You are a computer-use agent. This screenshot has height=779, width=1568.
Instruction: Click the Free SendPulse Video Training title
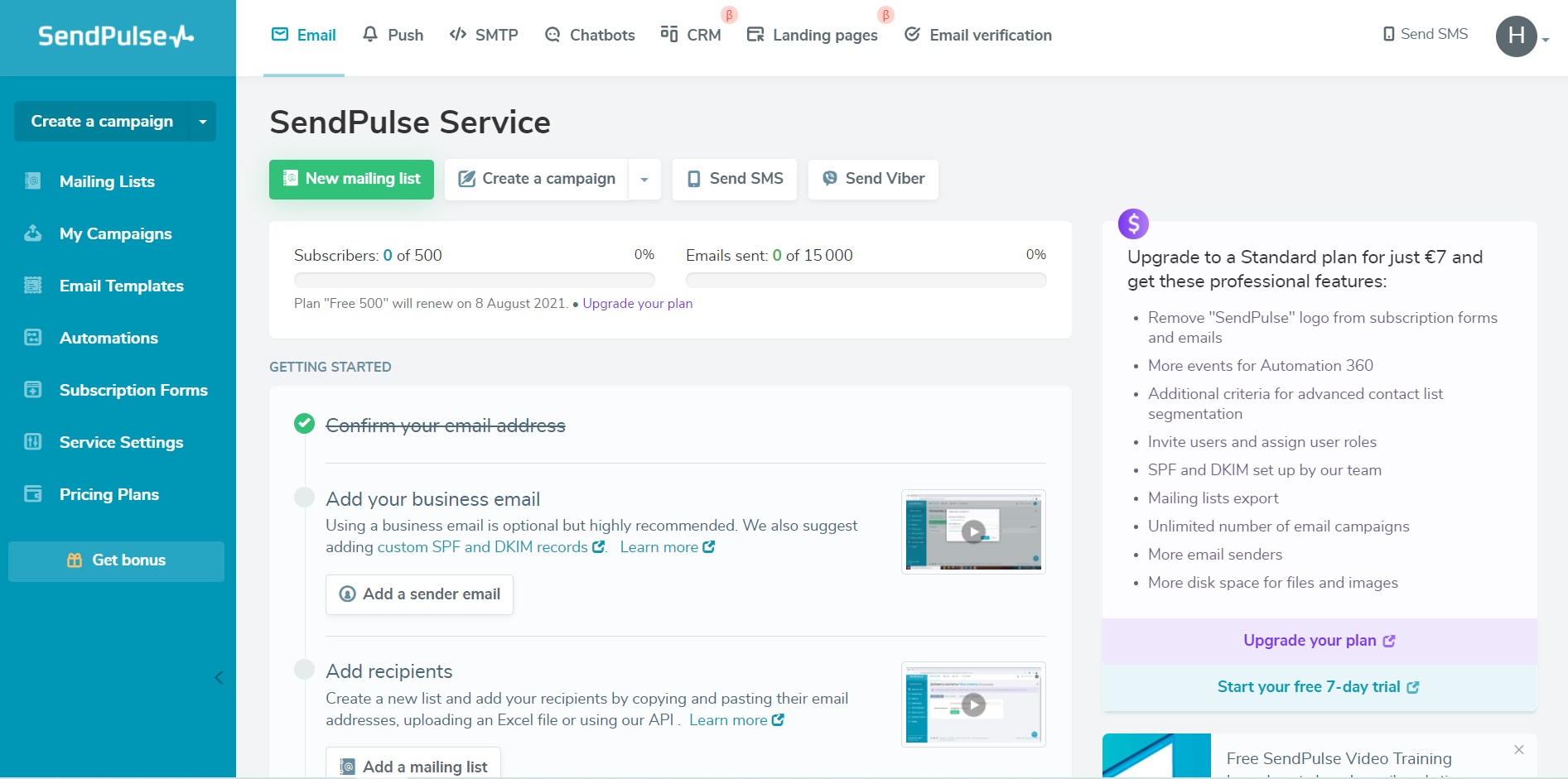pos(1339,758)
